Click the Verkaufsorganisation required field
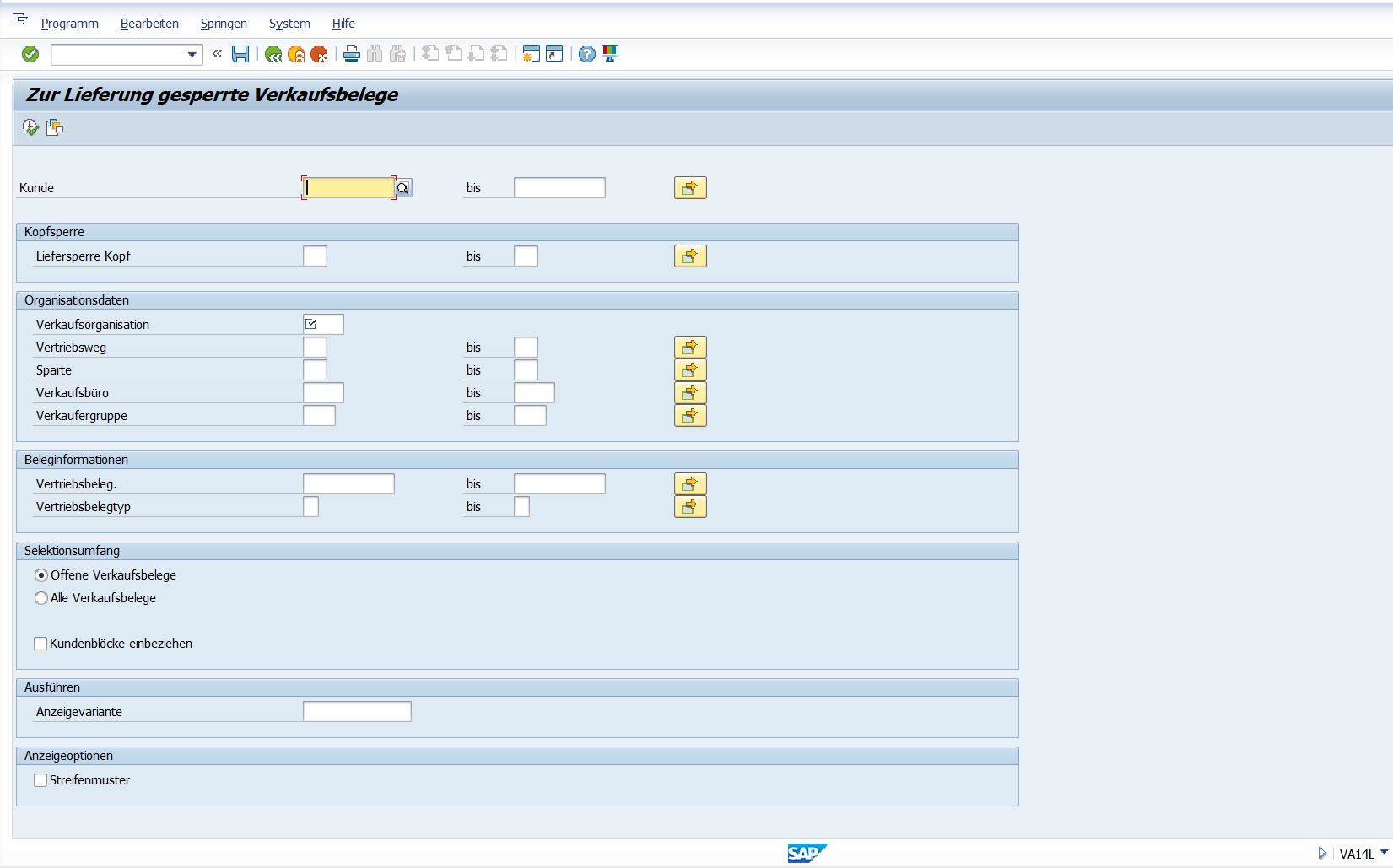Viewport: 1393px width, 868px height. (x=323, y=324)
